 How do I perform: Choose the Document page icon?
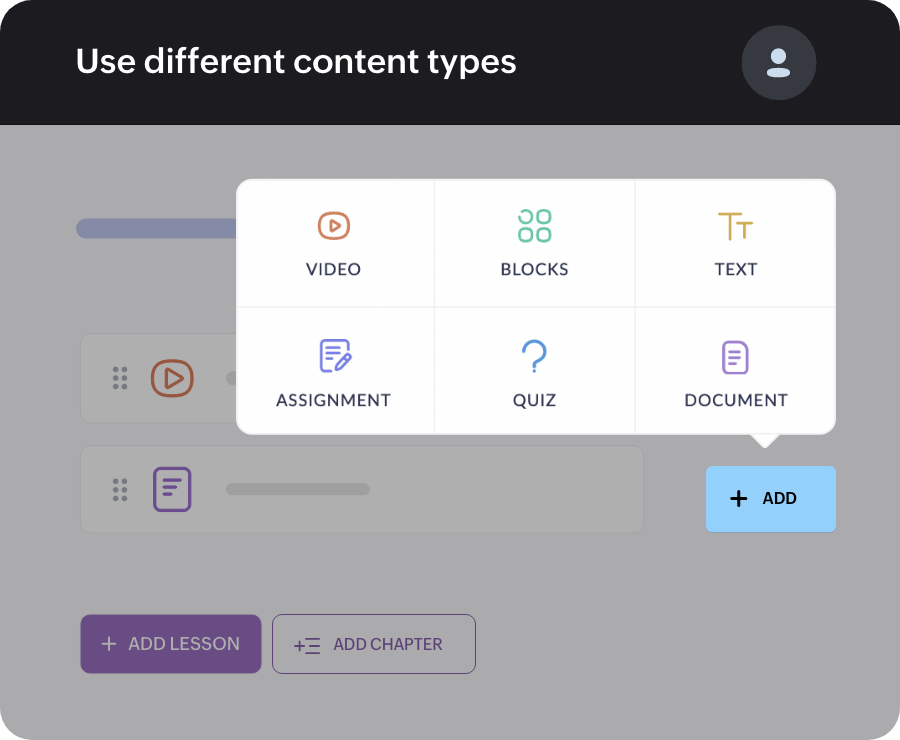pyautogui.click(x=735, y=357)
